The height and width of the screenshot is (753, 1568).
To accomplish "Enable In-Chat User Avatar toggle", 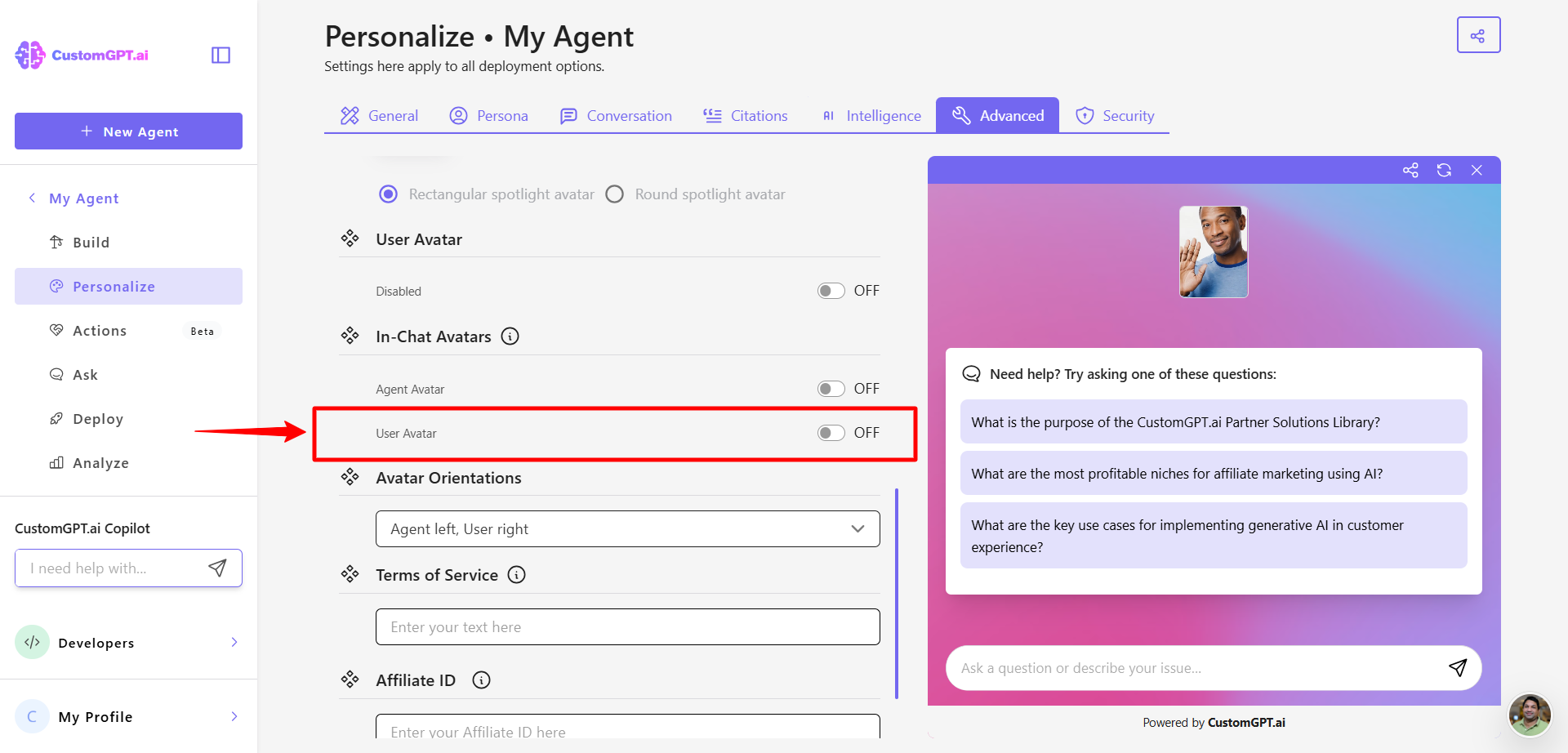I will 831,433.
